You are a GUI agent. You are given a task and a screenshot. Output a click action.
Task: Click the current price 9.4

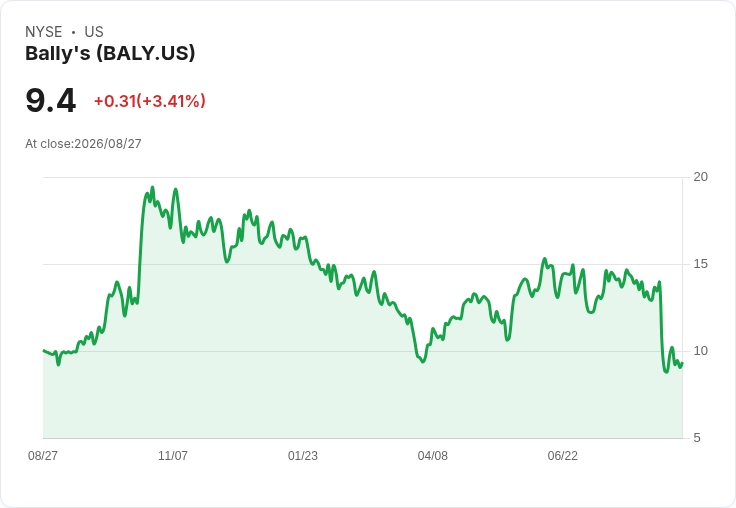50,100
